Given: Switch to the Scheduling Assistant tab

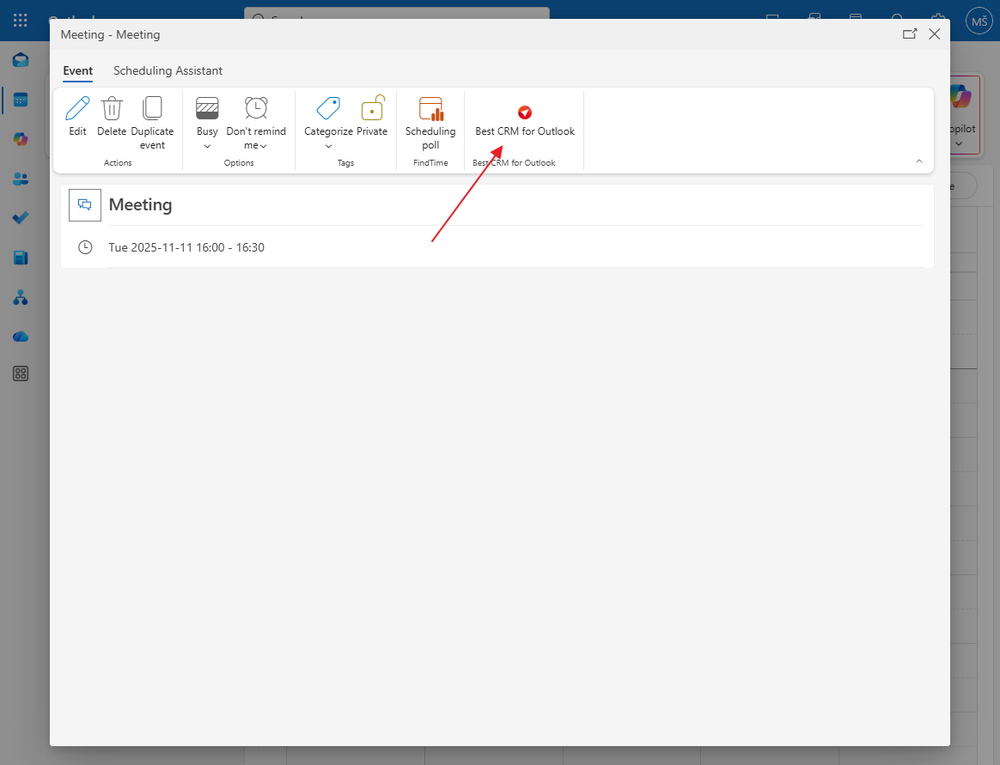Looking at the screenshot, I should (x=168, y=71).
